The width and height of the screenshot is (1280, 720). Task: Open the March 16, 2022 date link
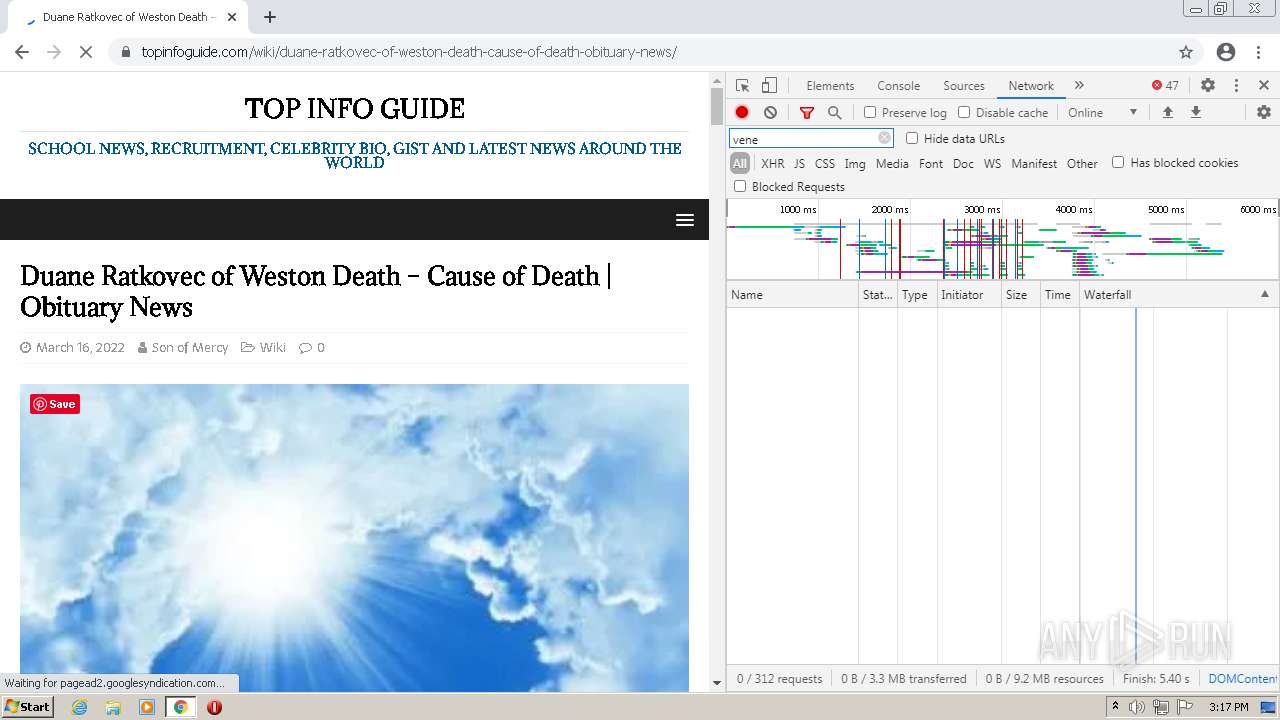[80, 348]
